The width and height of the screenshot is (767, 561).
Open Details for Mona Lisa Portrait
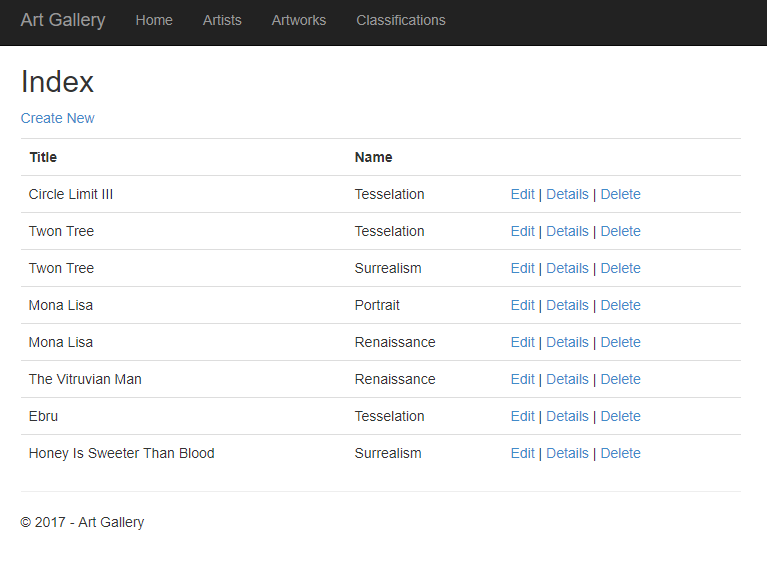(567, 305)
